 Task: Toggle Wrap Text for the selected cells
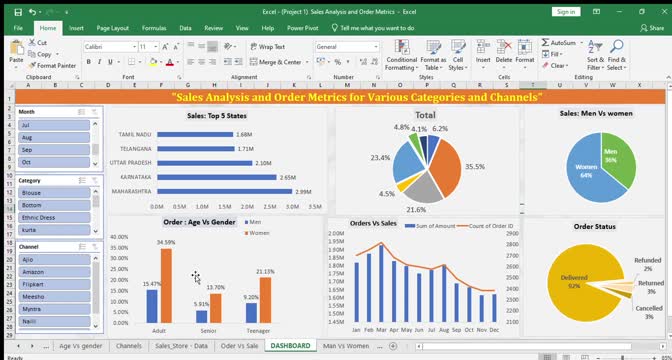[267, 47]
